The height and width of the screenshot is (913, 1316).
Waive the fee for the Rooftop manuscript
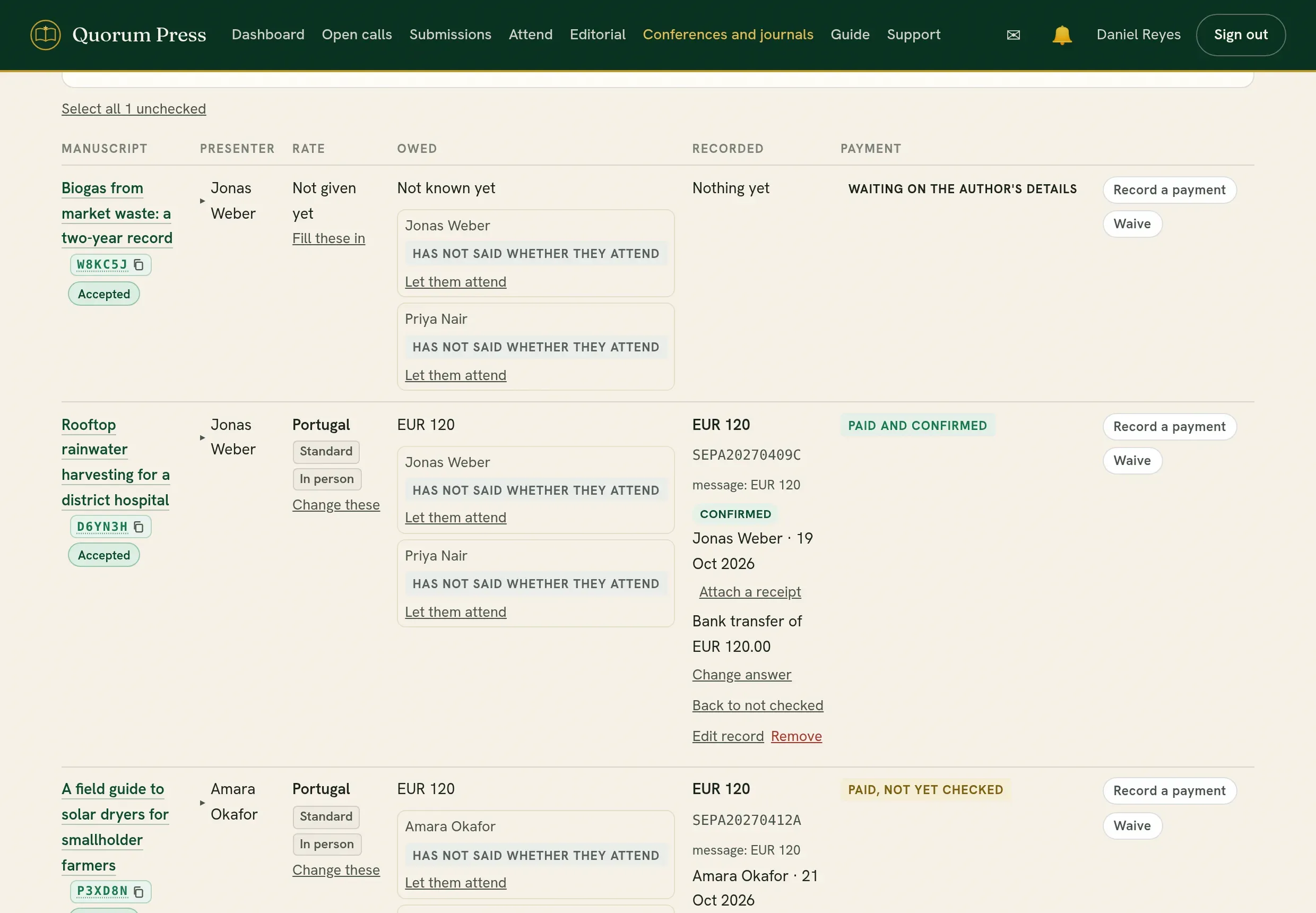(x=1132, y=461)
